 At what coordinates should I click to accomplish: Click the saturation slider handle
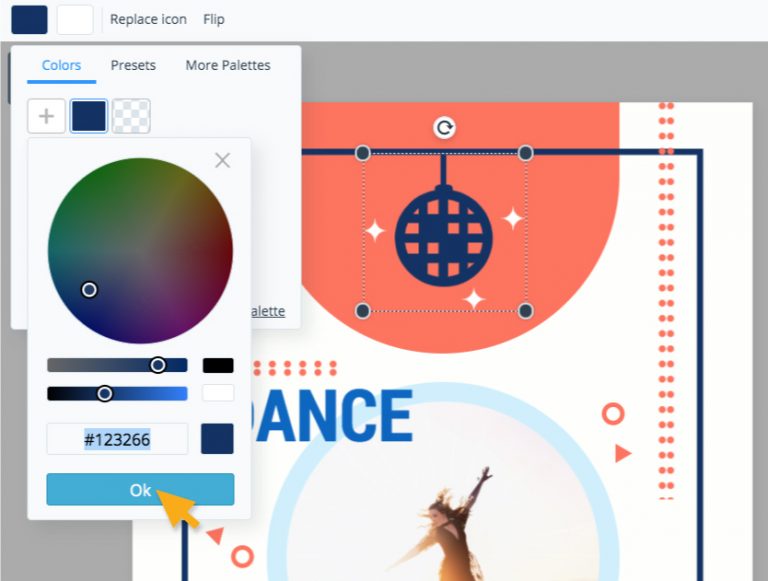(158, 365)
